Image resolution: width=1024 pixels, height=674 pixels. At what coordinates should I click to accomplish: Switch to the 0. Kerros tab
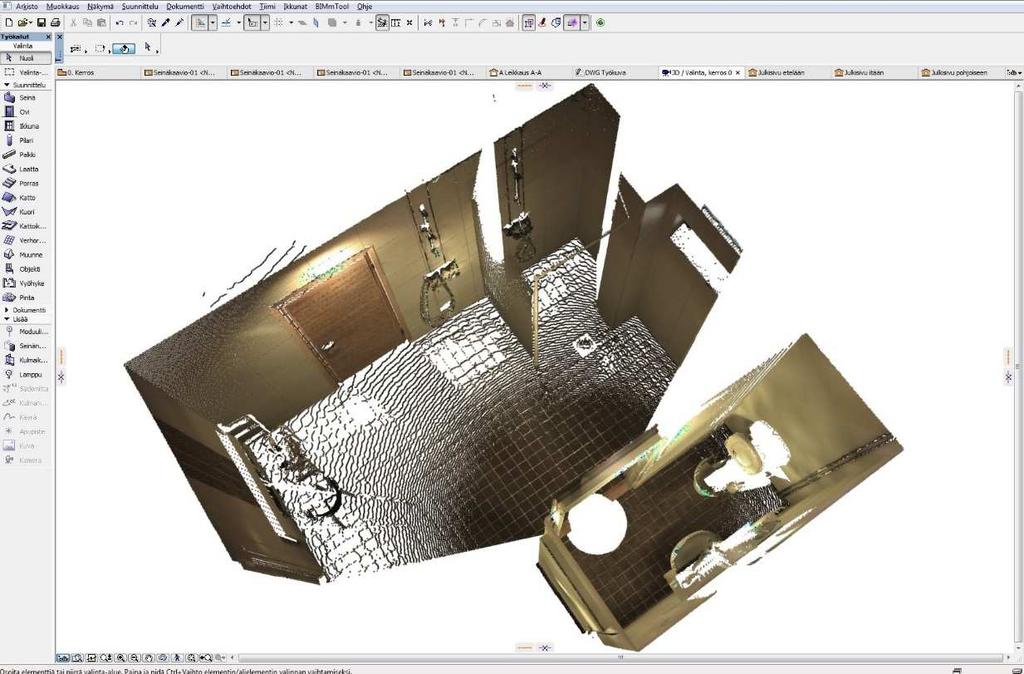point(98,72)
